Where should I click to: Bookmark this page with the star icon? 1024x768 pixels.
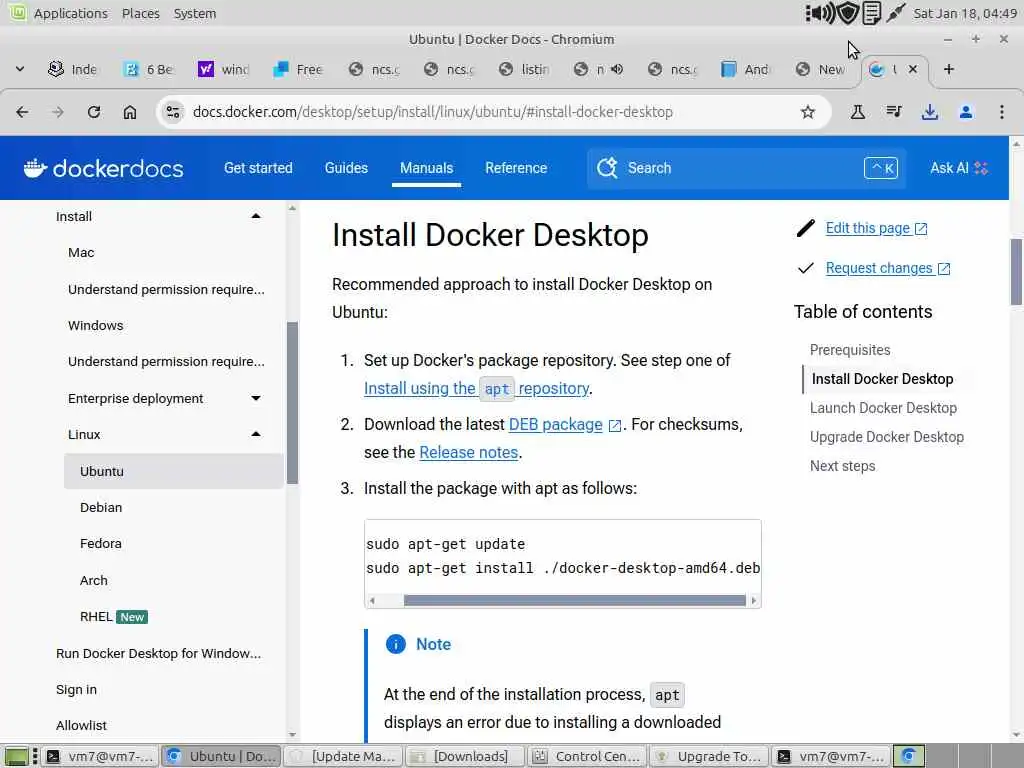808,112
